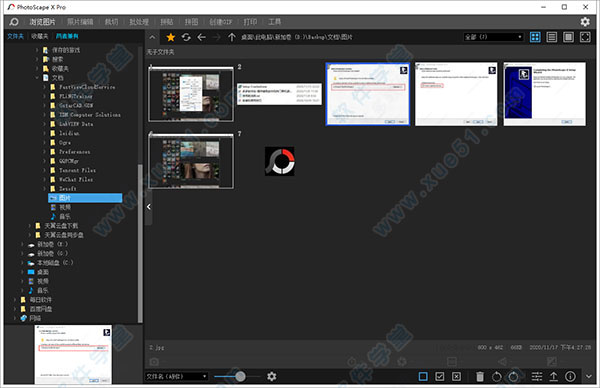Go up one folder with the up arrow

(232, 37)
